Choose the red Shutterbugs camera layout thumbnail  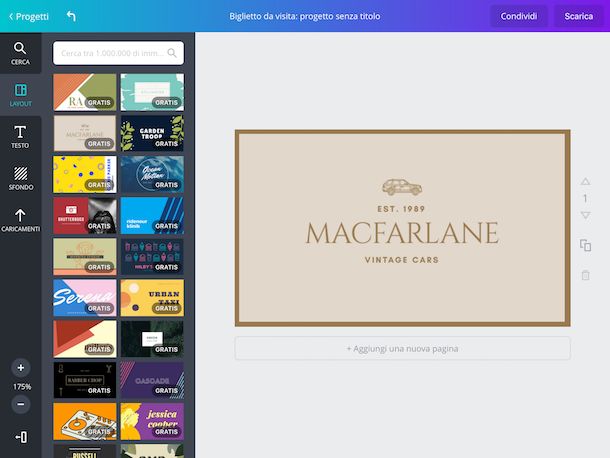85,216
